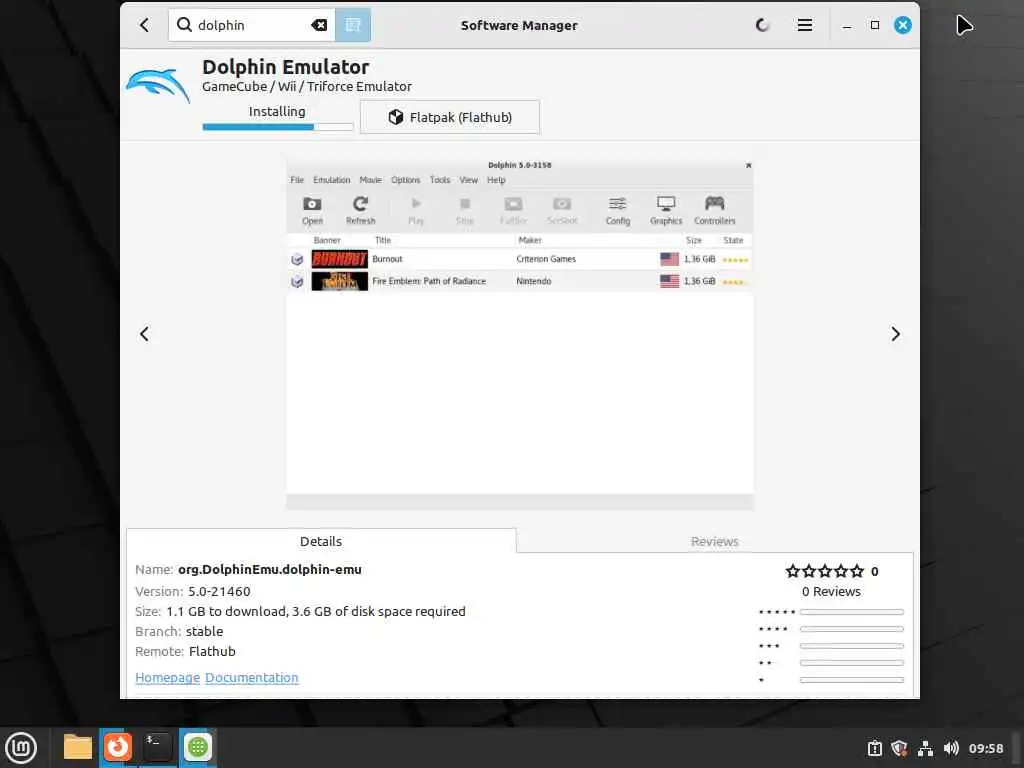
Task: Open the Homepage link
Action: click(167, 678)
